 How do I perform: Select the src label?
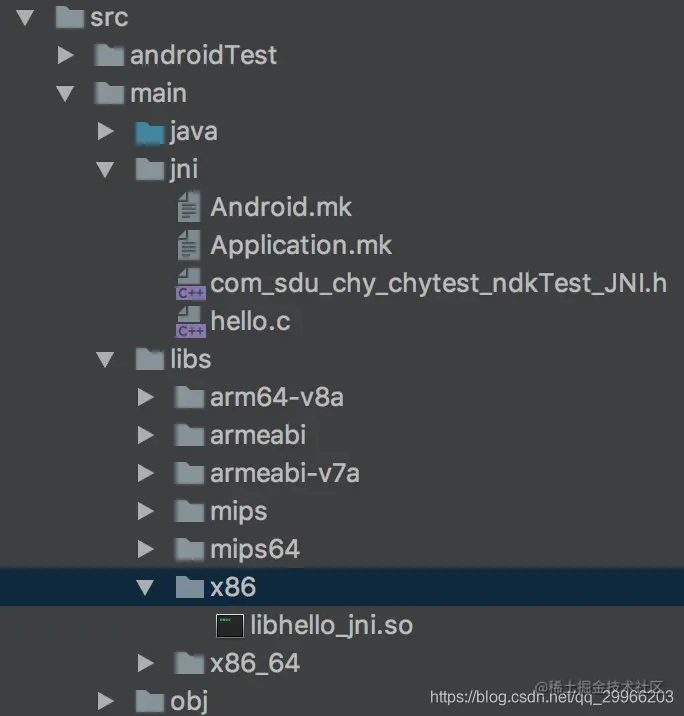coord(109,18)
